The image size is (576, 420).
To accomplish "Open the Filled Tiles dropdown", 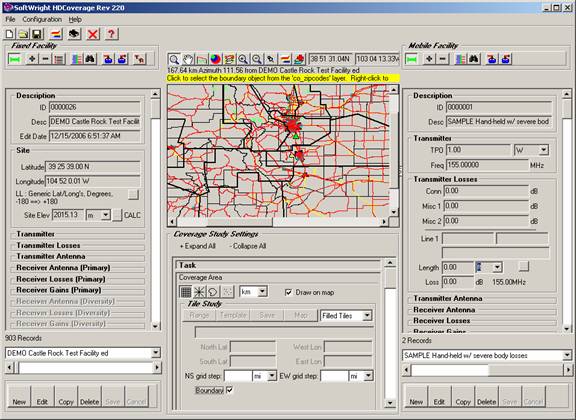I will pyautogui.click(x=367, y=316).
